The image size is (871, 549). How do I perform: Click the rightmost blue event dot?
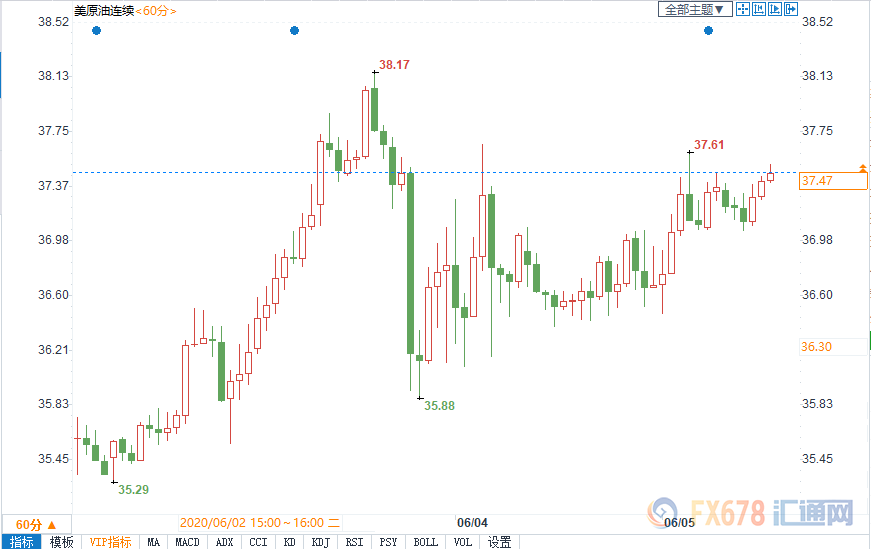coord(708,31)
